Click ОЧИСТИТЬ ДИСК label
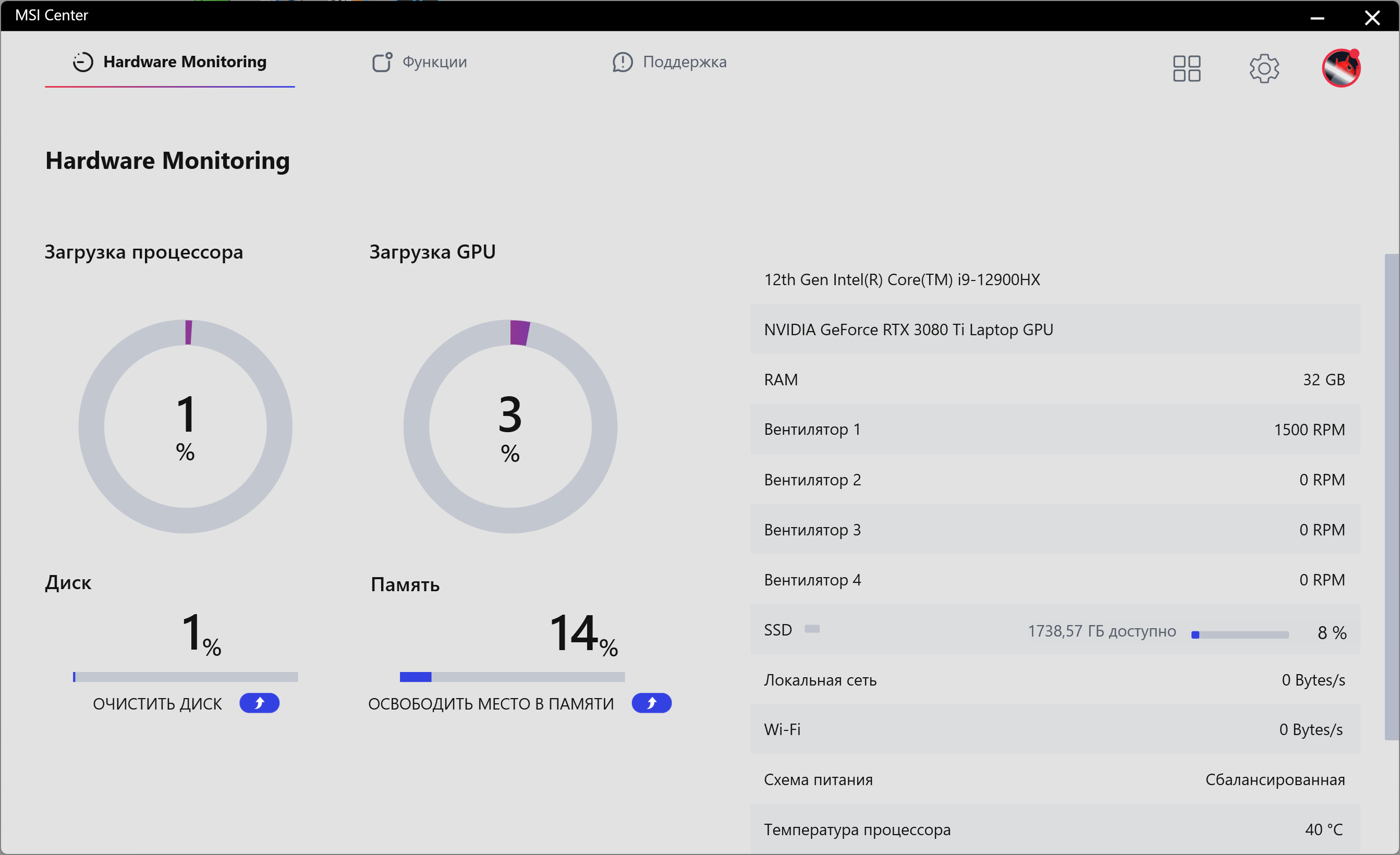Viewport: 1400px width, 855px height. [157, 704]
